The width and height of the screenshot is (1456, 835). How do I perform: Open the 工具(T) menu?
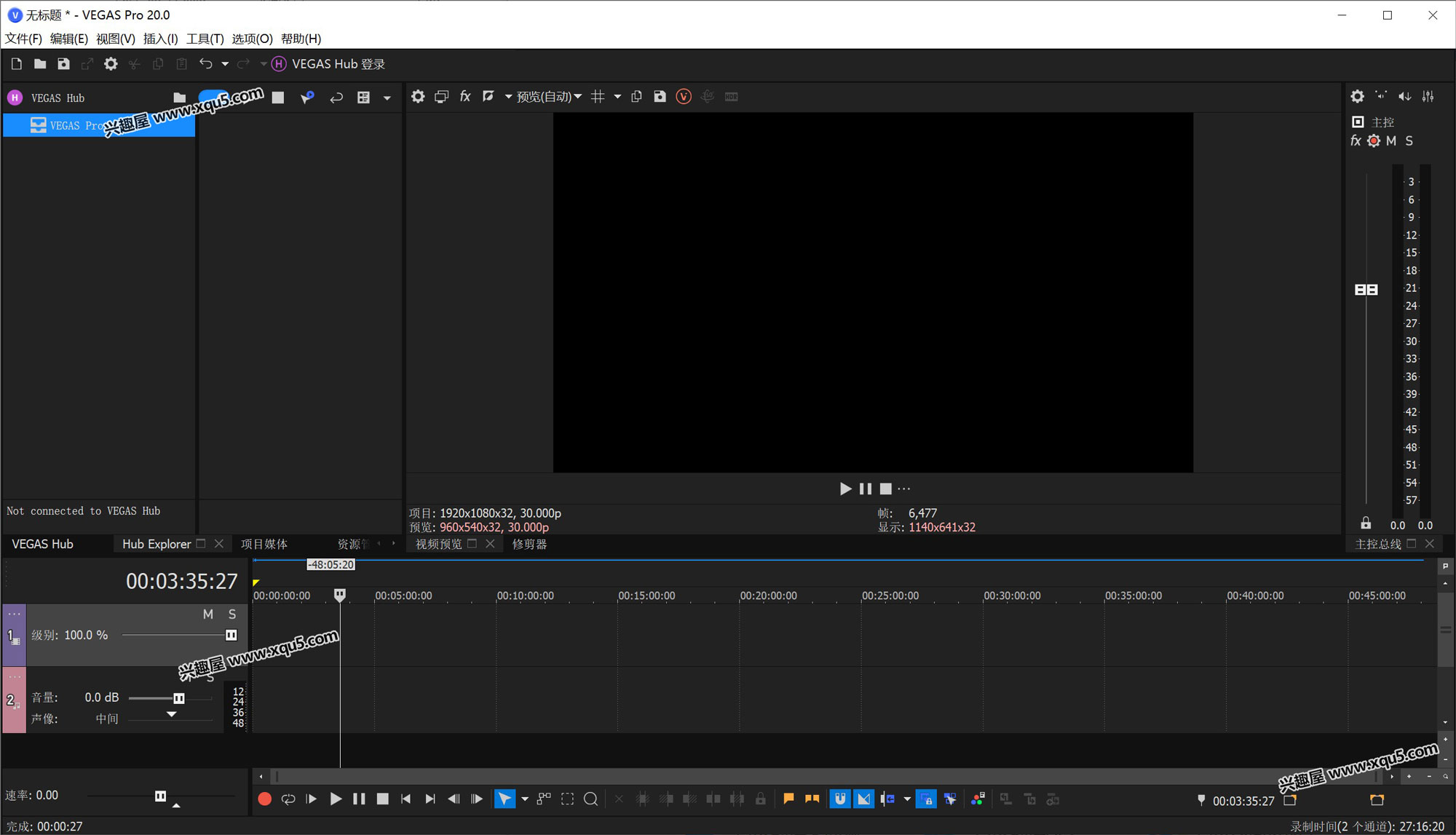click(x=205, y=39)
